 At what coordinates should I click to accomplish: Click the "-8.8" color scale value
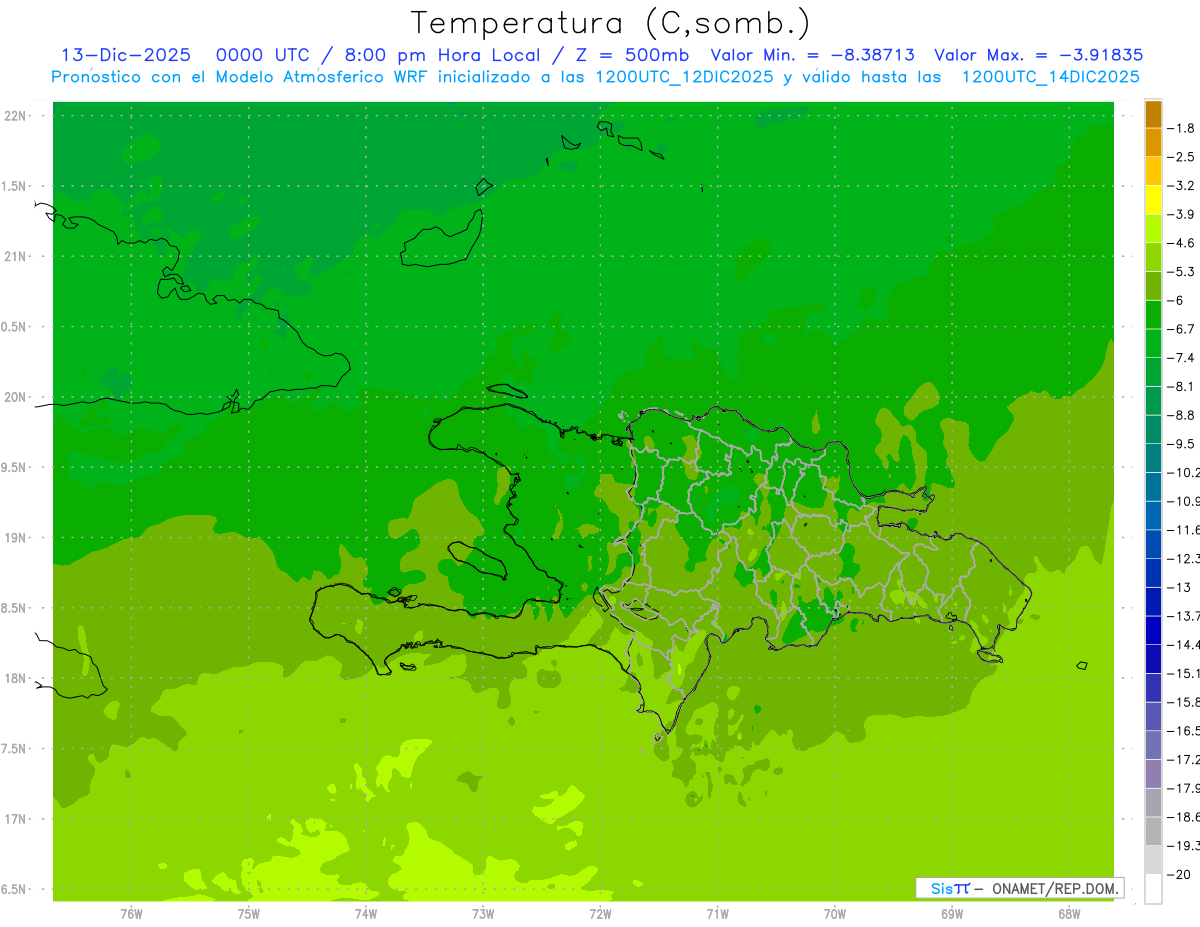pos(1183,415)
